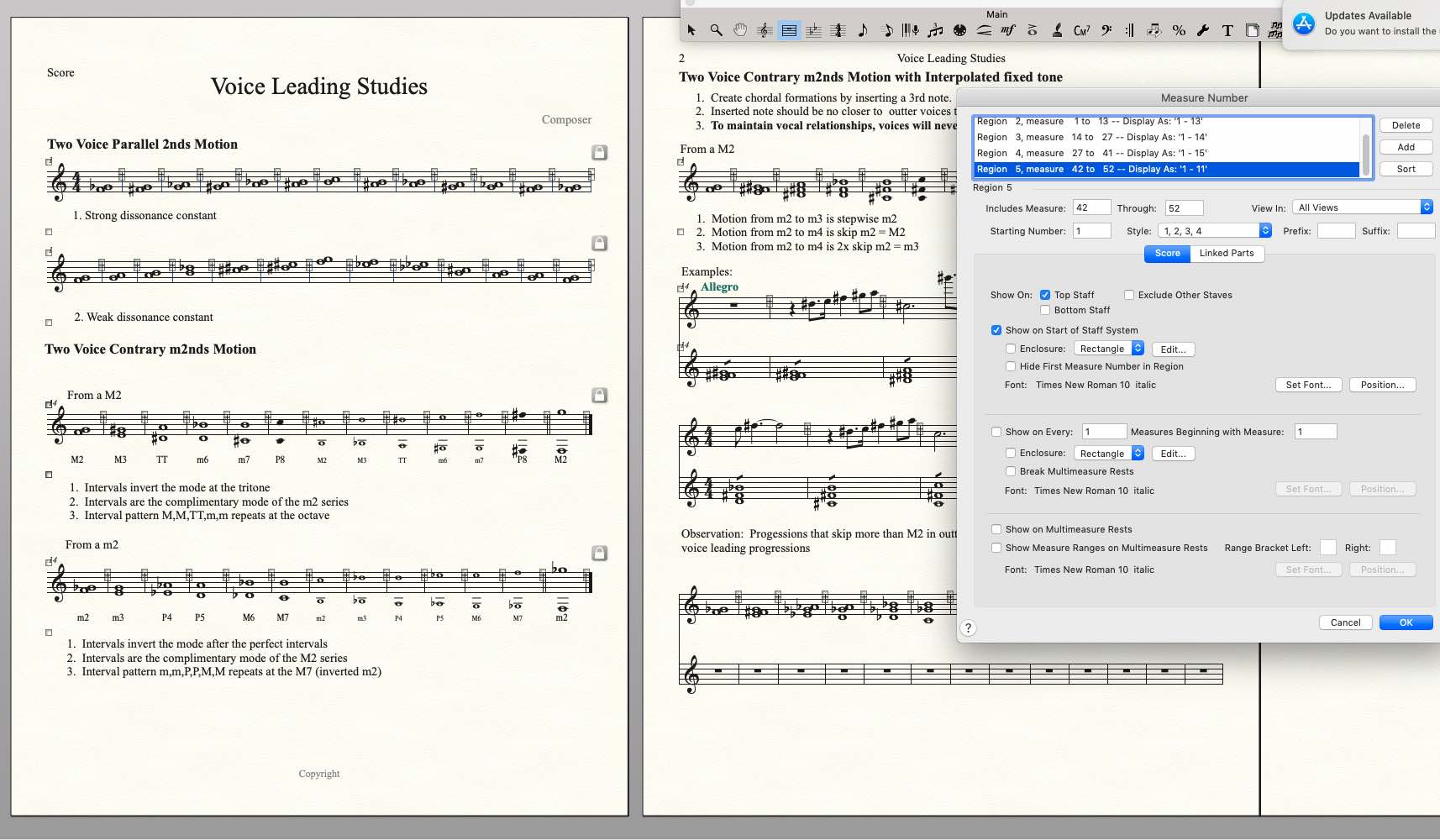Choose the Chord tool (CM7)
This screenshot has height=840, width=1440.
click(x=1081, y=30)
